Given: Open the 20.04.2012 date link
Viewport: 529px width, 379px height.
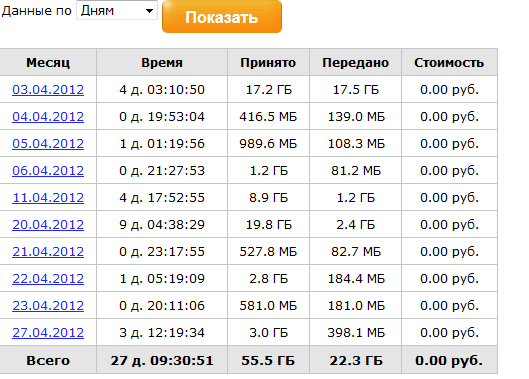Looking at the screenshot, I should pos(48,224).
